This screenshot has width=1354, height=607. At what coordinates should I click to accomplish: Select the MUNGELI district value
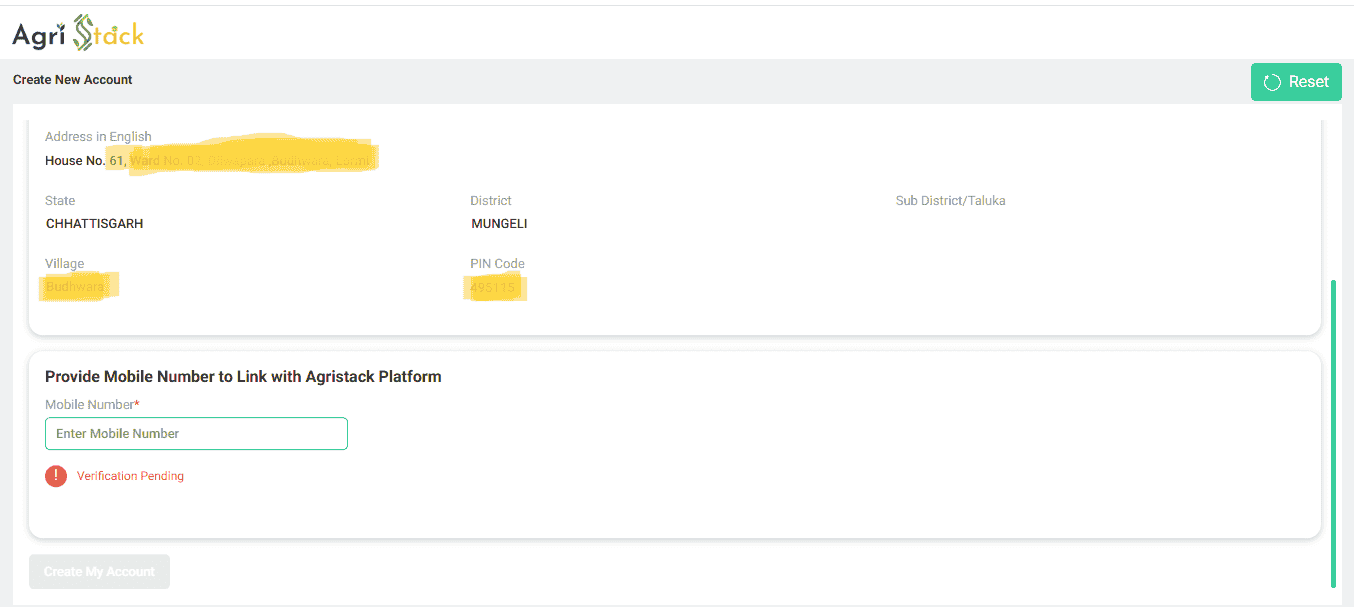[499, 224]
